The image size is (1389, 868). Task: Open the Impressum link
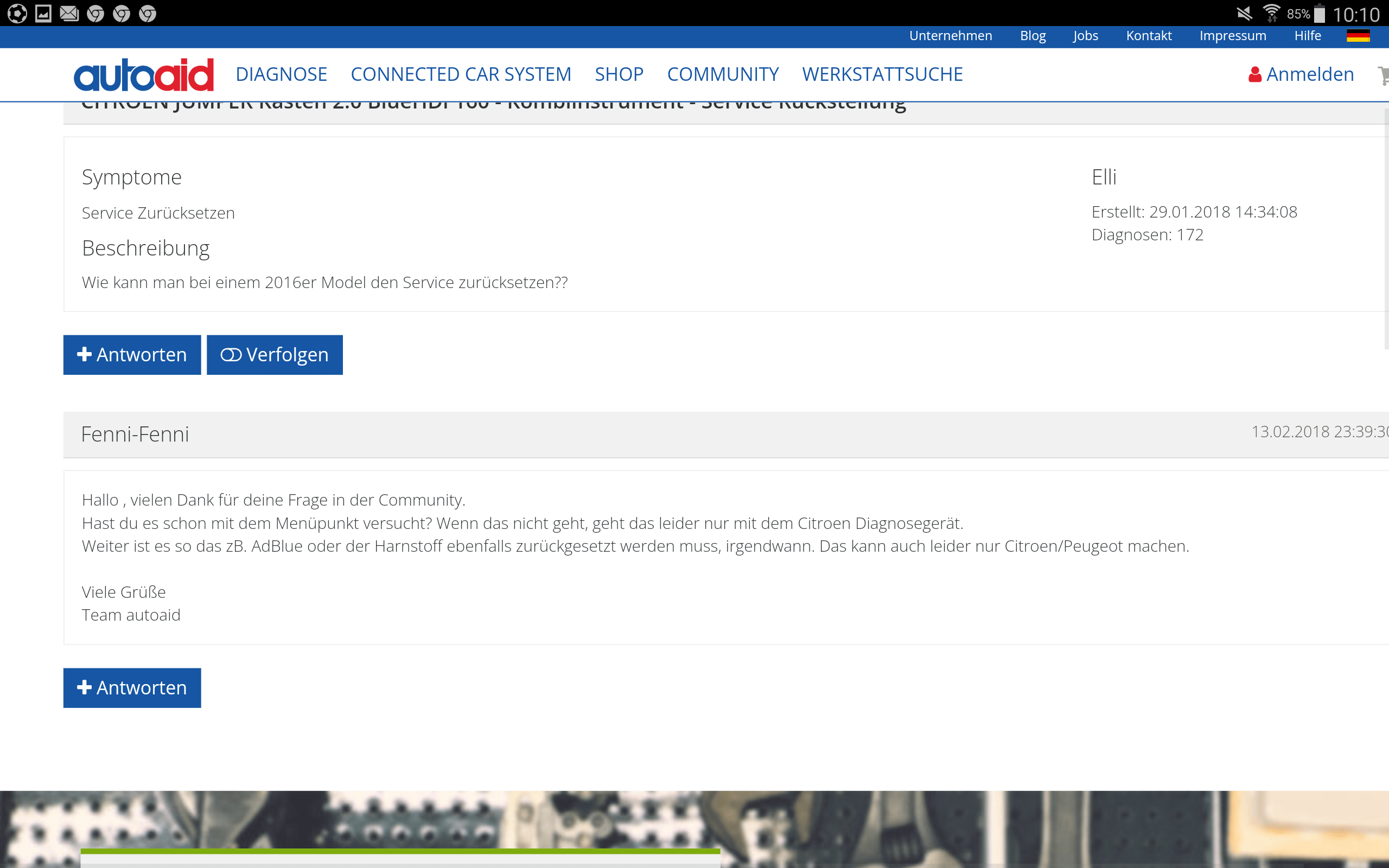click(1232, 36)
